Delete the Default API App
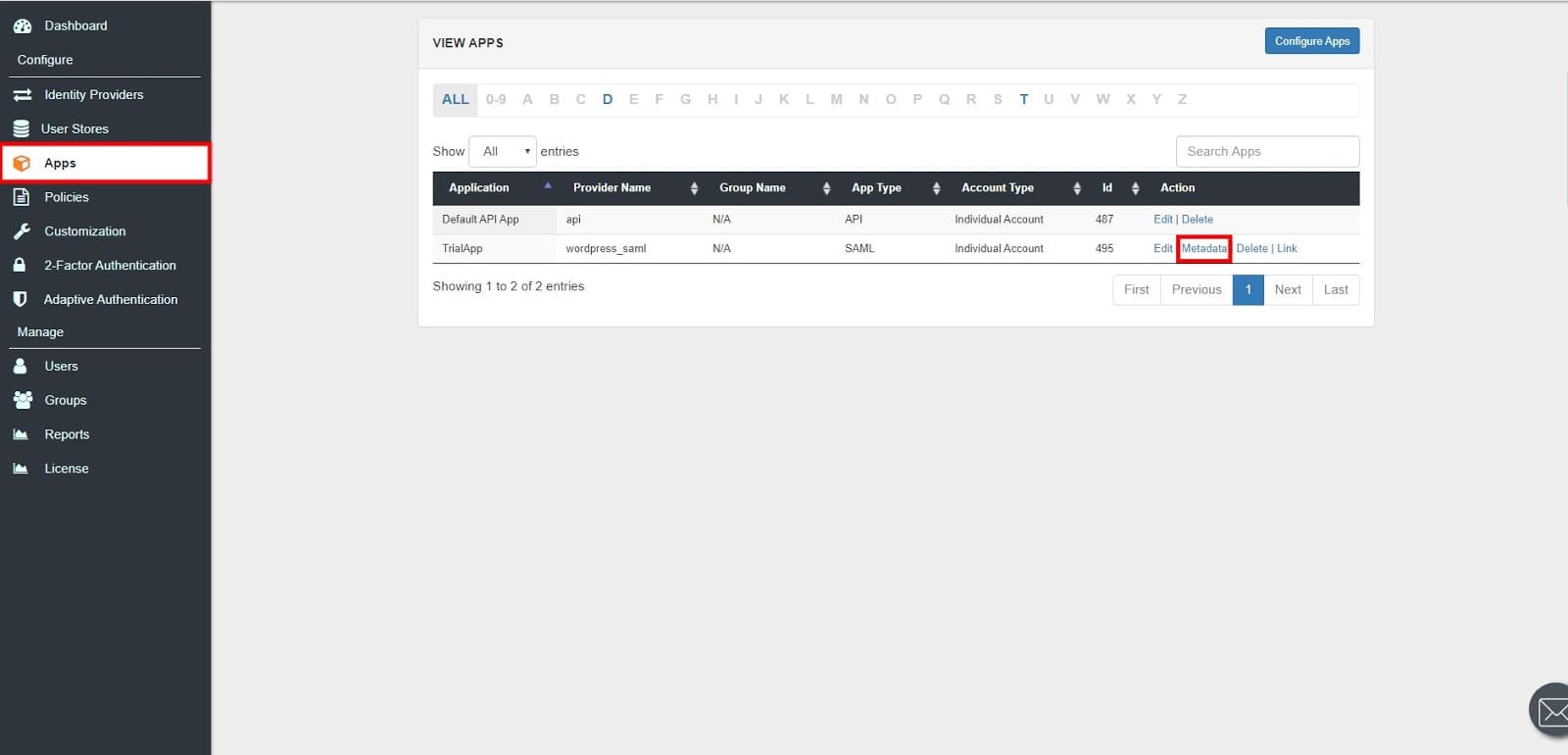This screenshot has height=755, width=1568. [1197, 220]
